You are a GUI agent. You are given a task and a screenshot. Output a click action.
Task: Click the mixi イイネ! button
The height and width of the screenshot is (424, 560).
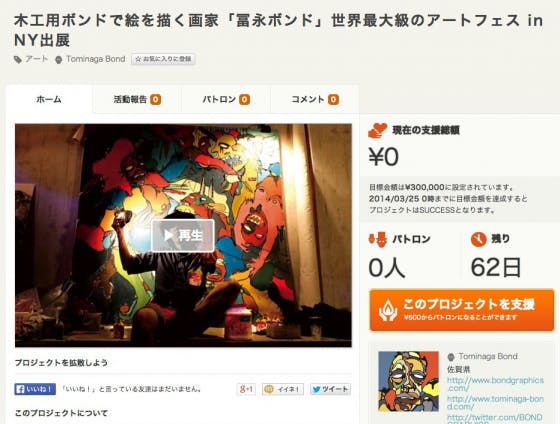point(282,389)
